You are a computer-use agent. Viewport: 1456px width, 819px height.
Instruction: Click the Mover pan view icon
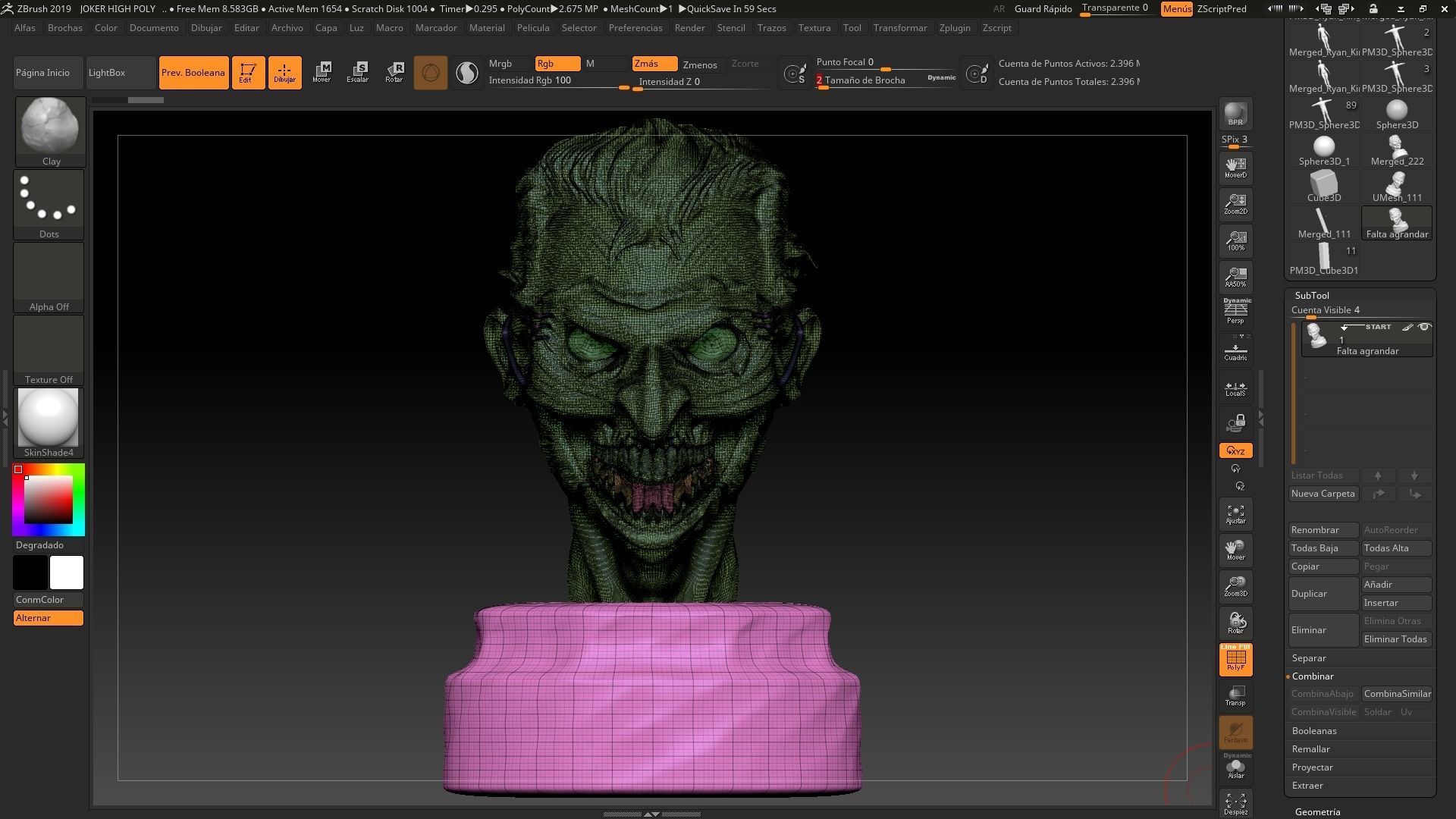1235,551
